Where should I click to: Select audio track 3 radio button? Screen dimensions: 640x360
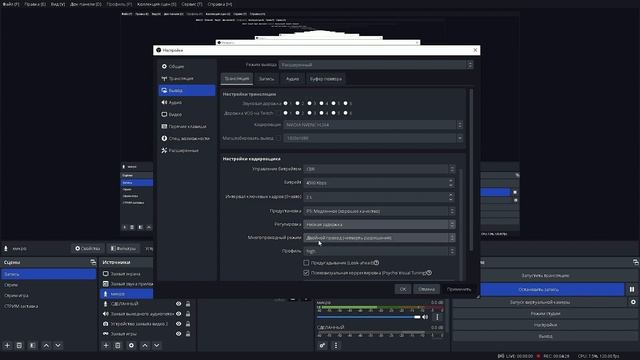[x=309, y=103]
